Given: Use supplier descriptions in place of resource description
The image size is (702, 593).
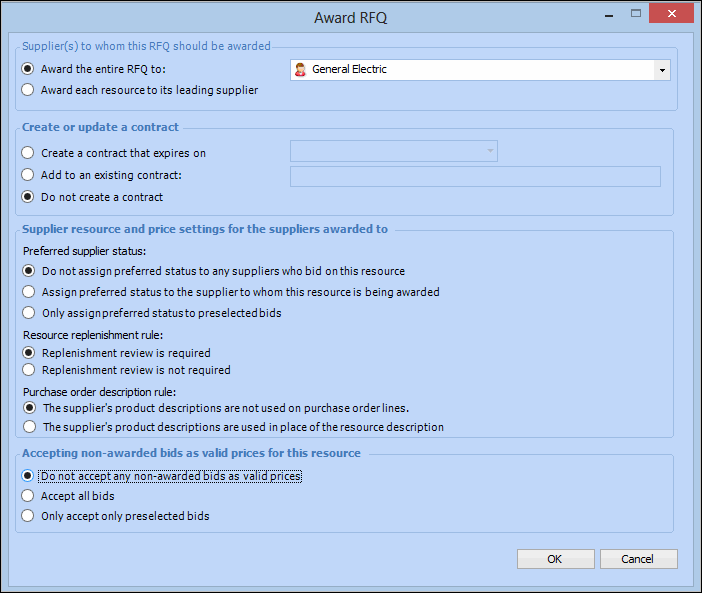Looking at the screenshot, I should pos(28,427).
